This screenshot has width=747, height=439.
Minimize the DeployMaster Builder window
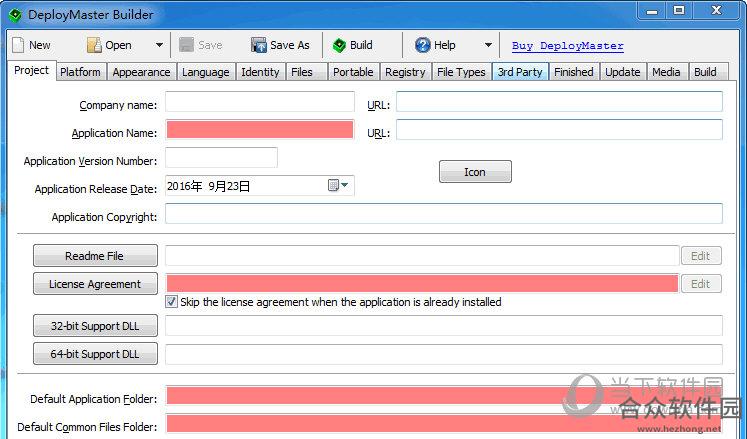(652, 11)
